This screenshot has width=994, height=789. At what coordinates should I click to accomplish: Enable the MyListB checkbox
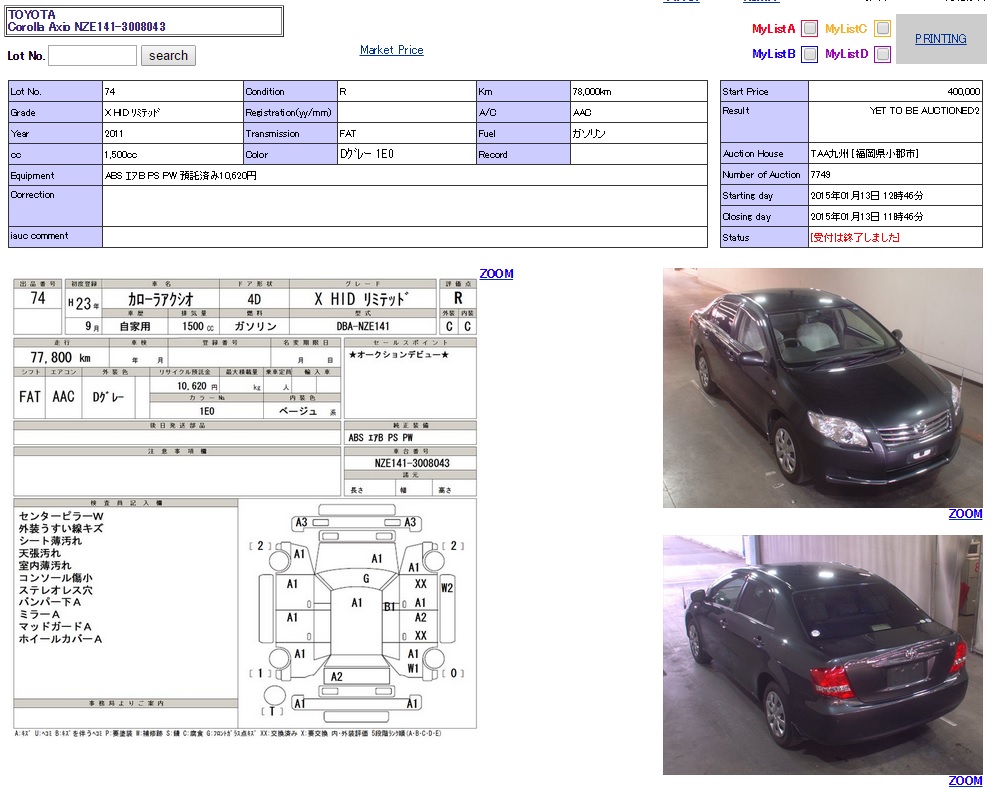coord(810,54)
